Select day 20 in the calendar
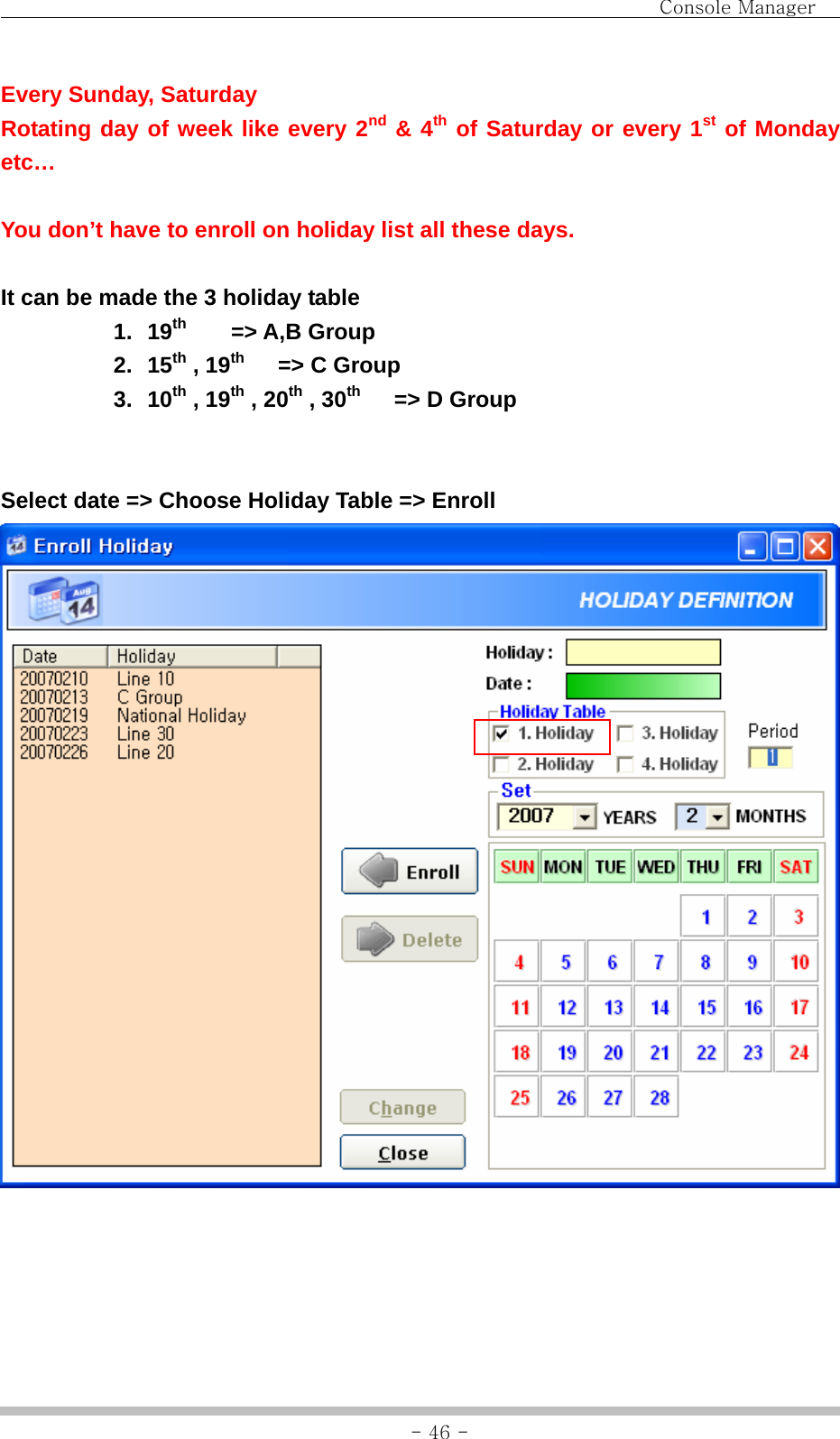 pos(611,1051)
